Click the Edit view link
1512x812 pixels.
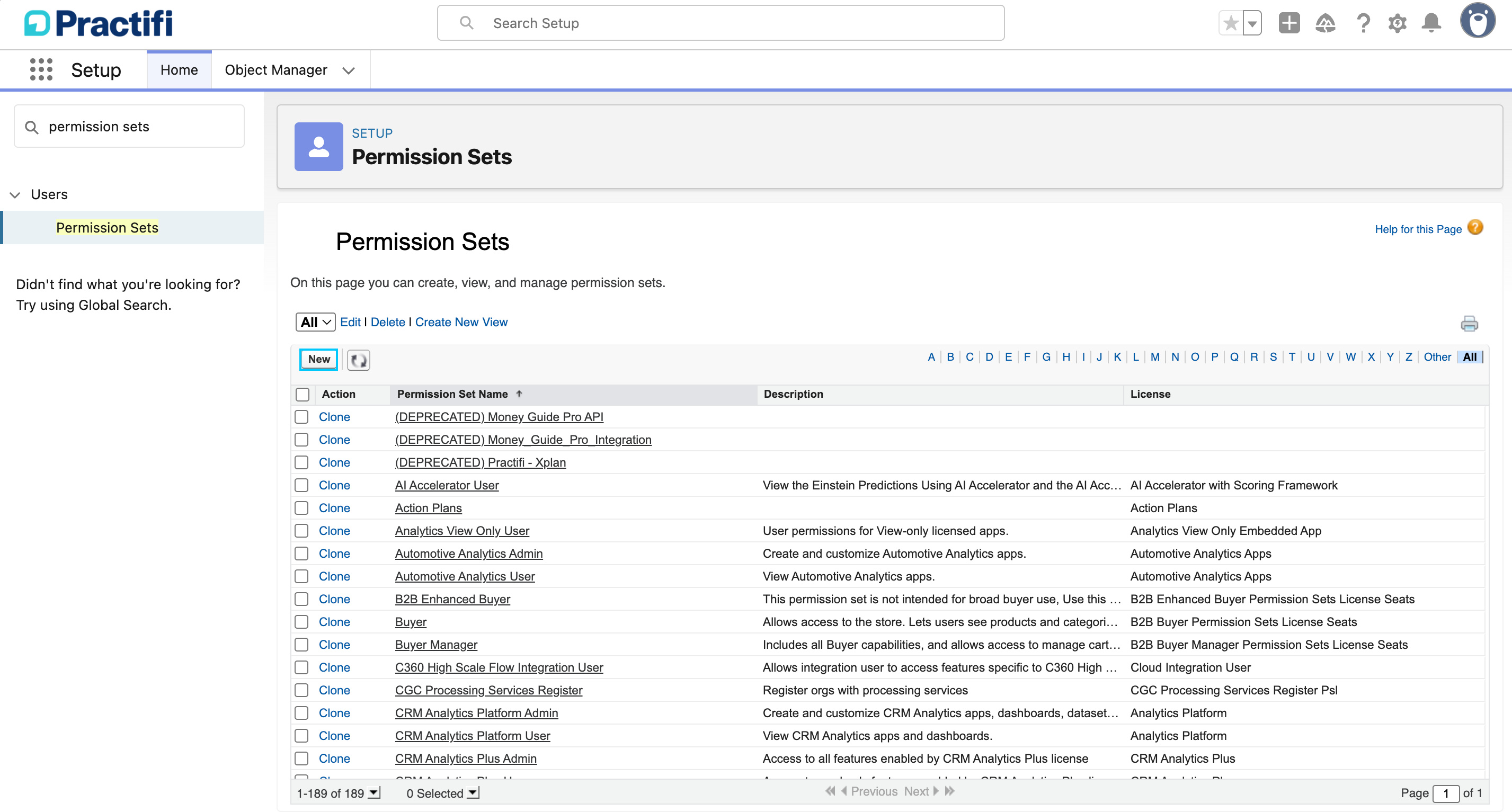[x=350, y=322]
